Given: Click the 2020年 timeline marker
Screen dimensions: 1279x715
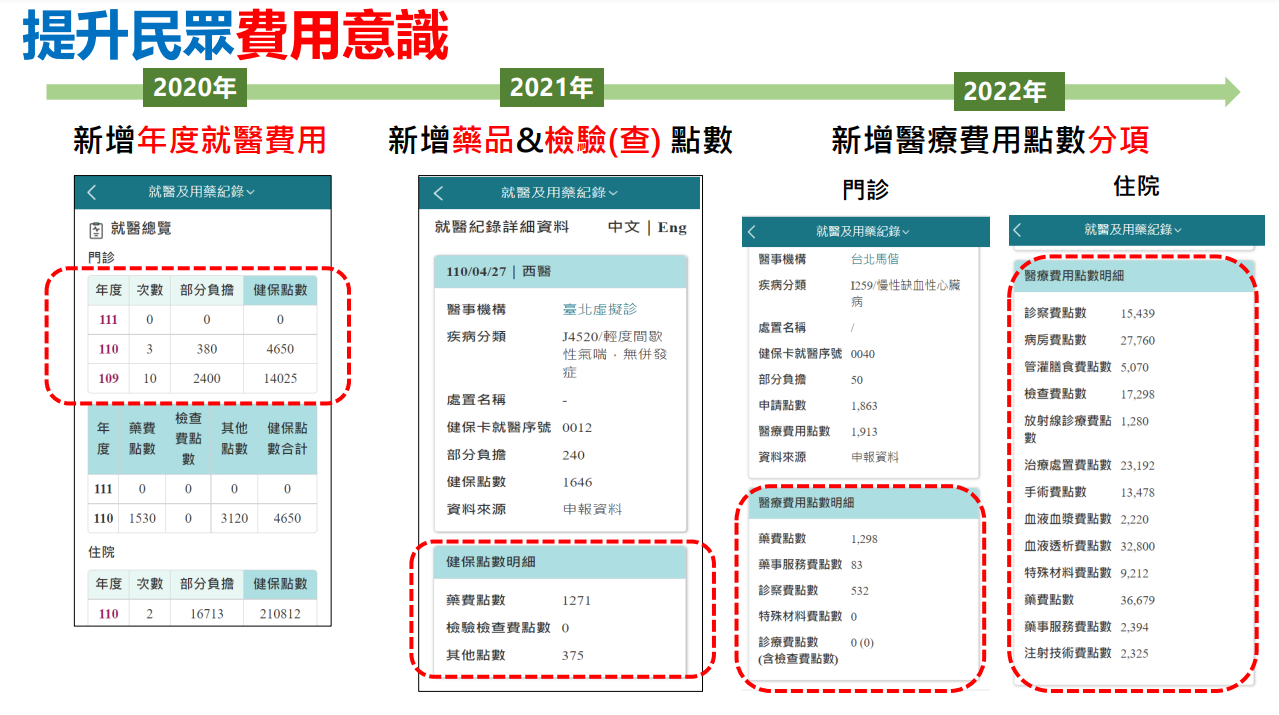Looking at the screenshot, I should [195, 88].
